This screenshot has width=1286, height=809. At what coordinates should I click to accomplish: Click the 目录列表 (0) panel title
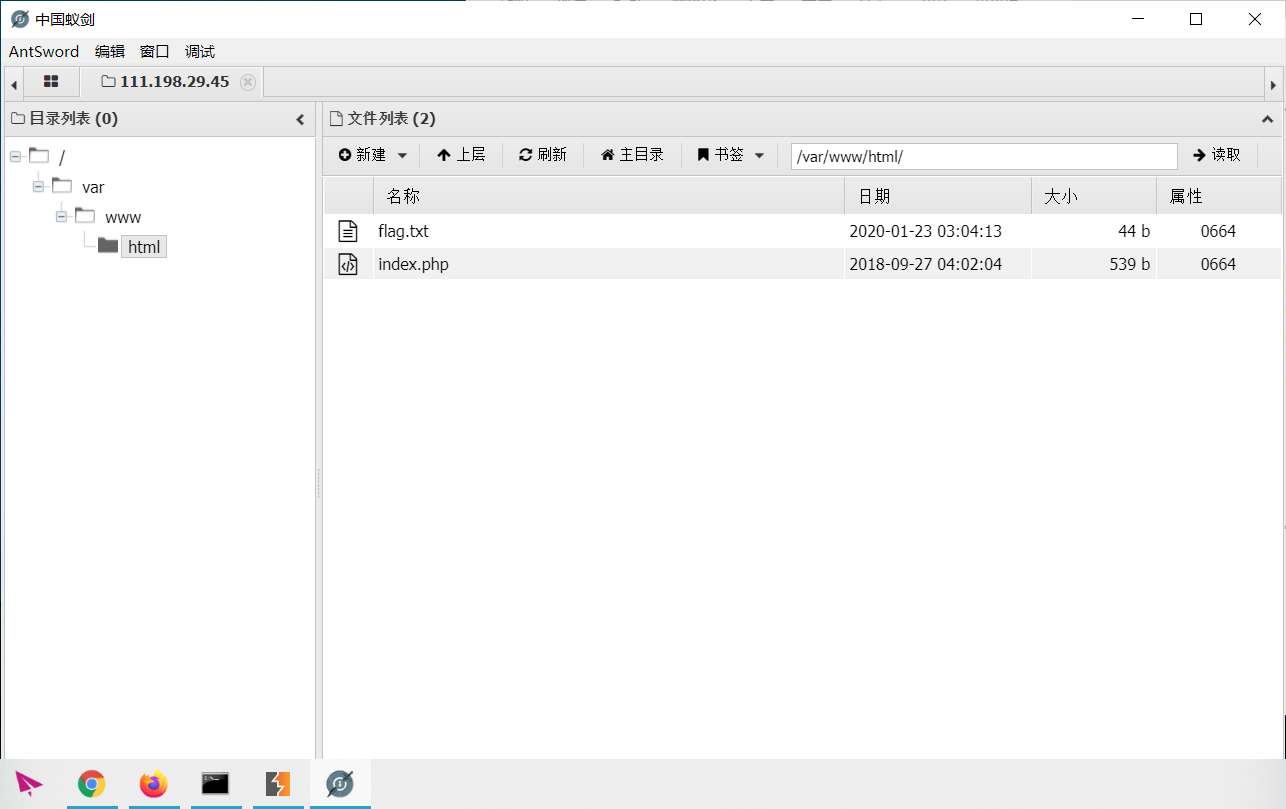pyautogui.click(x=73, y=119)
